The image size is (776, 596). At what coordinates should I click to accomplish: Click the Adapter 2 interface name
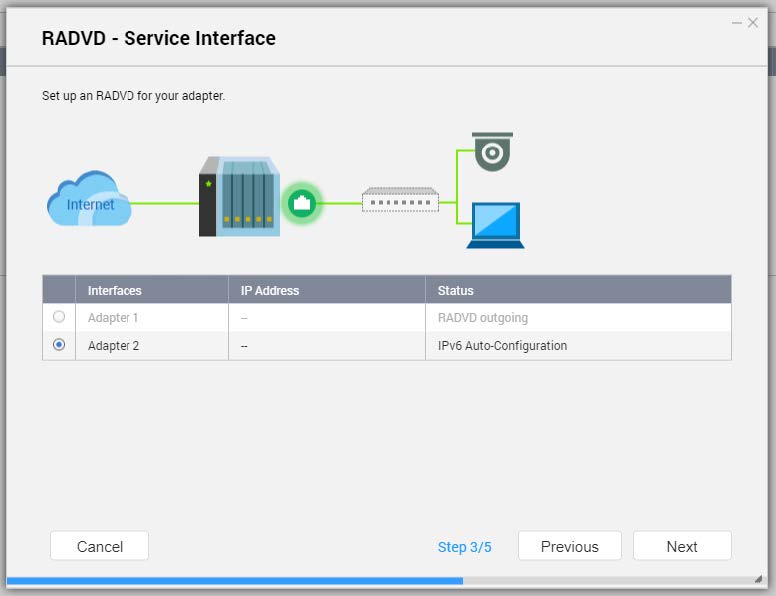click(x=113, y=346)
